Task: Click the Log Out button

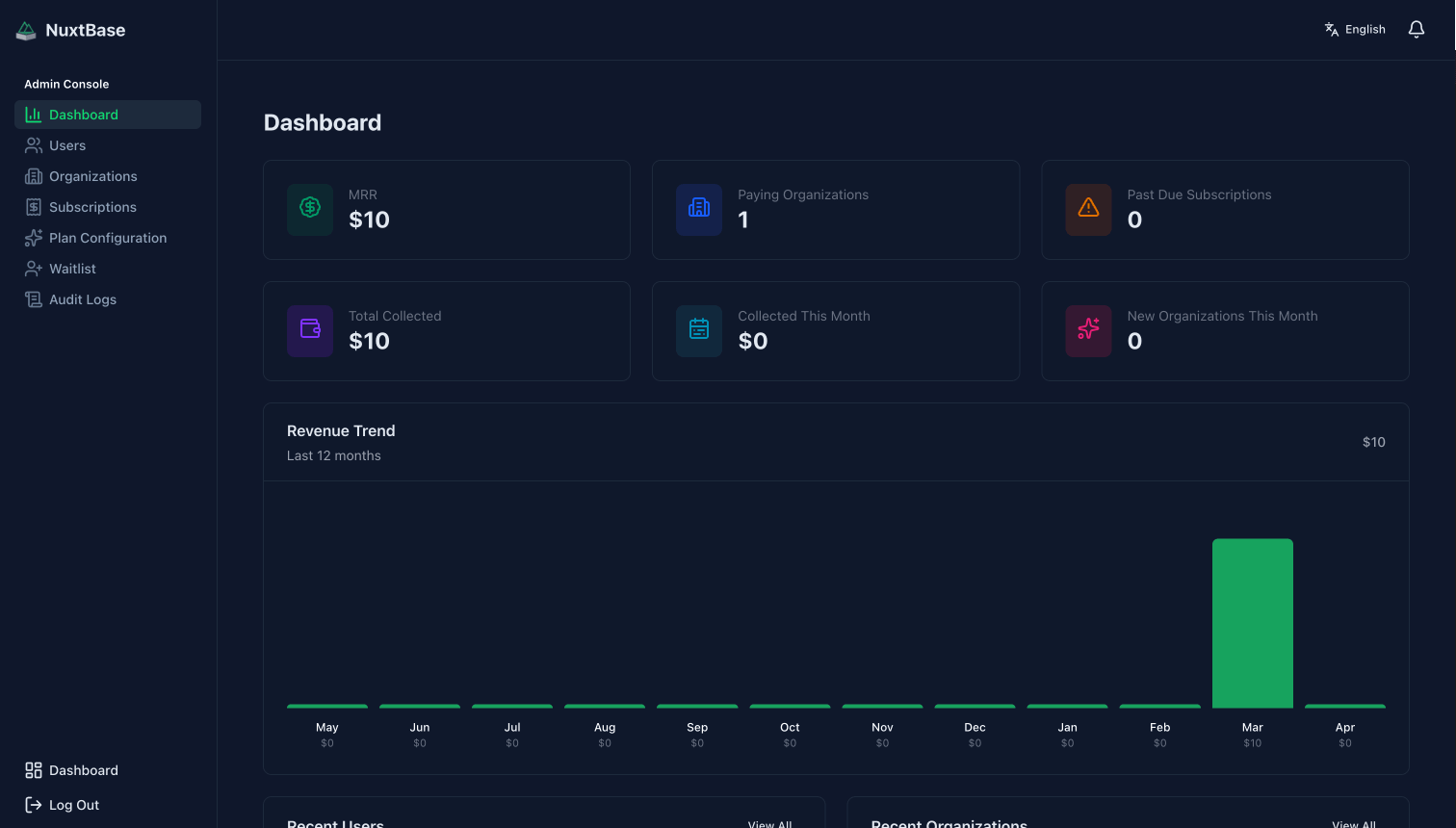Action: click(x=62, y=804)
